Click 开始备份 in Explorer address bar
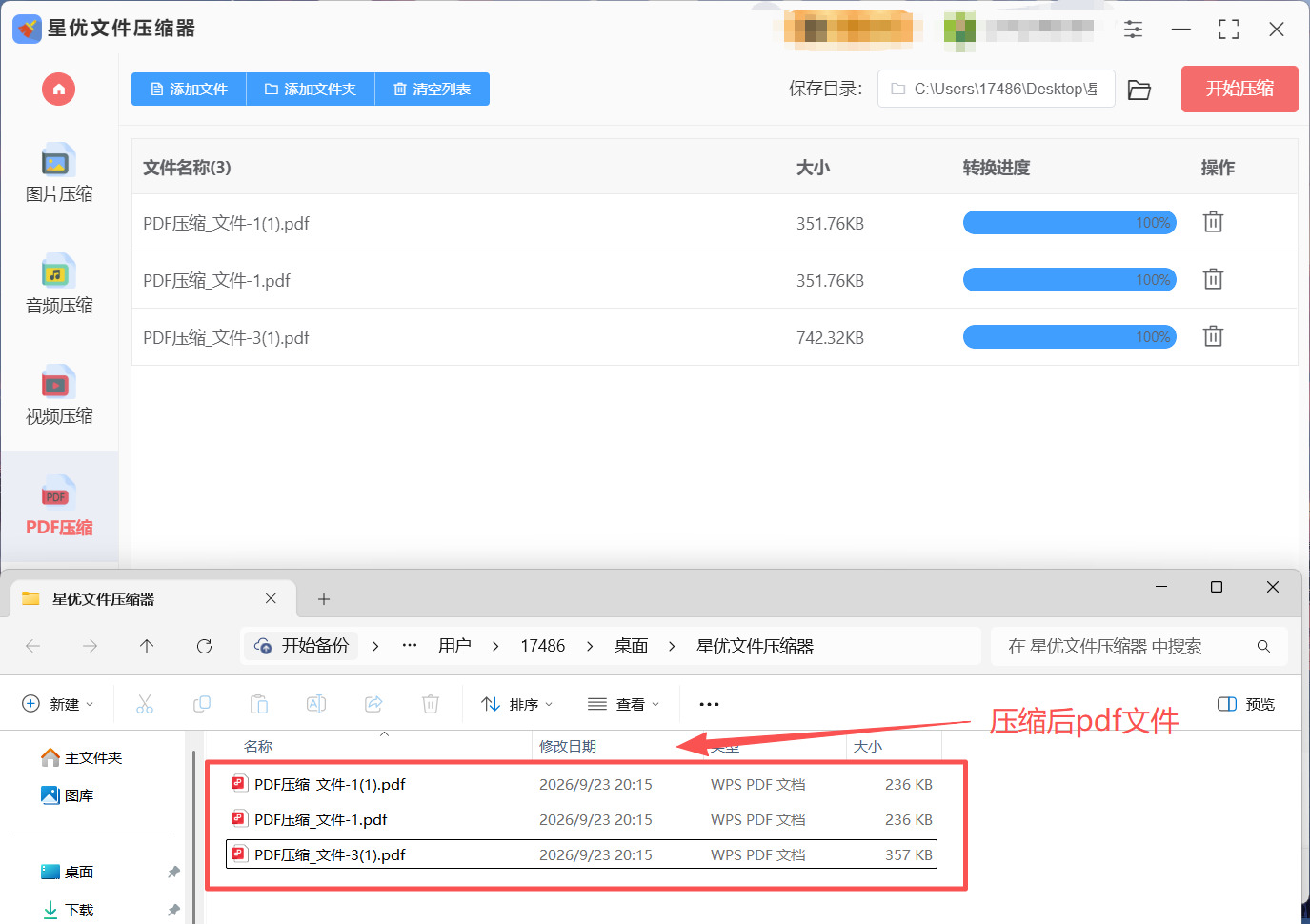Image resolution: width=1310 pixels, height=924 pixels. pos(301,646)
